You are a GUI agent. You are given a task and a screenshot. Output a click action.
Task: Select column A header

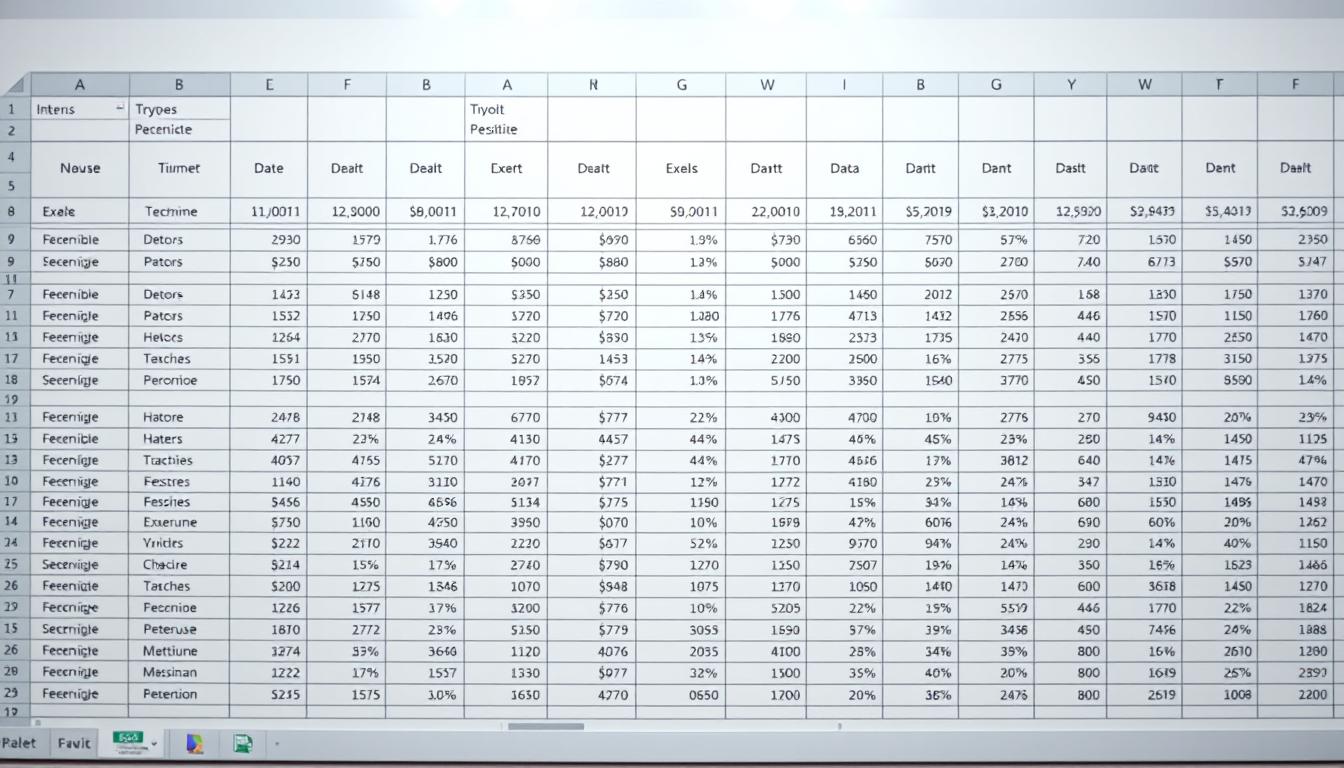(x=80, y=84)
